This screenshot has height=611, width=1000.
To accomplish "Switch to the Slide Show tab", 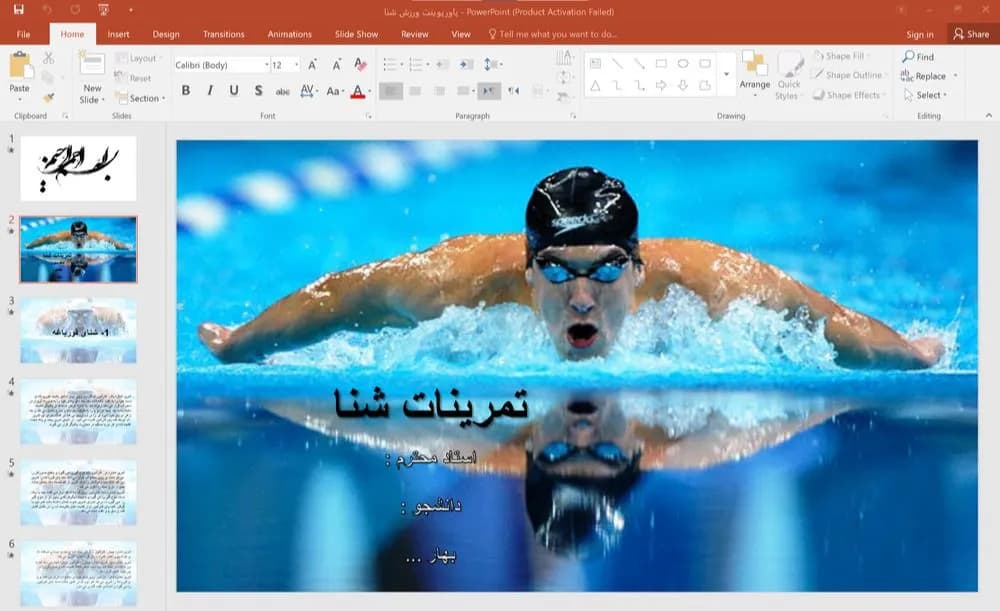I will tap(357, 34).
